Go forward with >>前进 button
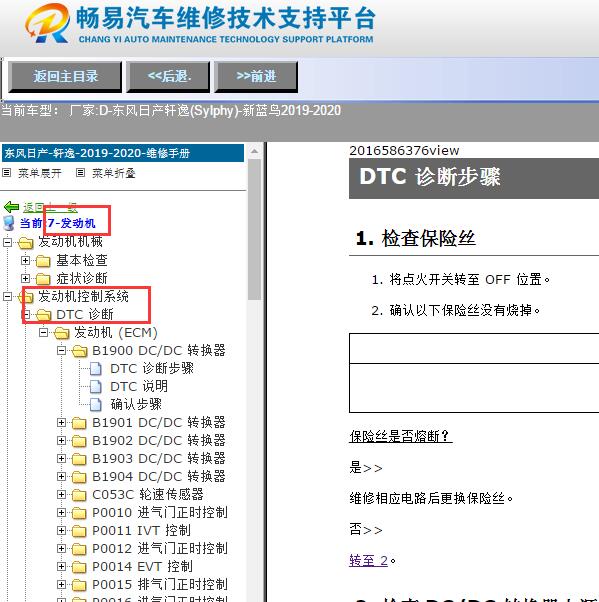This screenshot has height=602, width=599. click(256, 77)
